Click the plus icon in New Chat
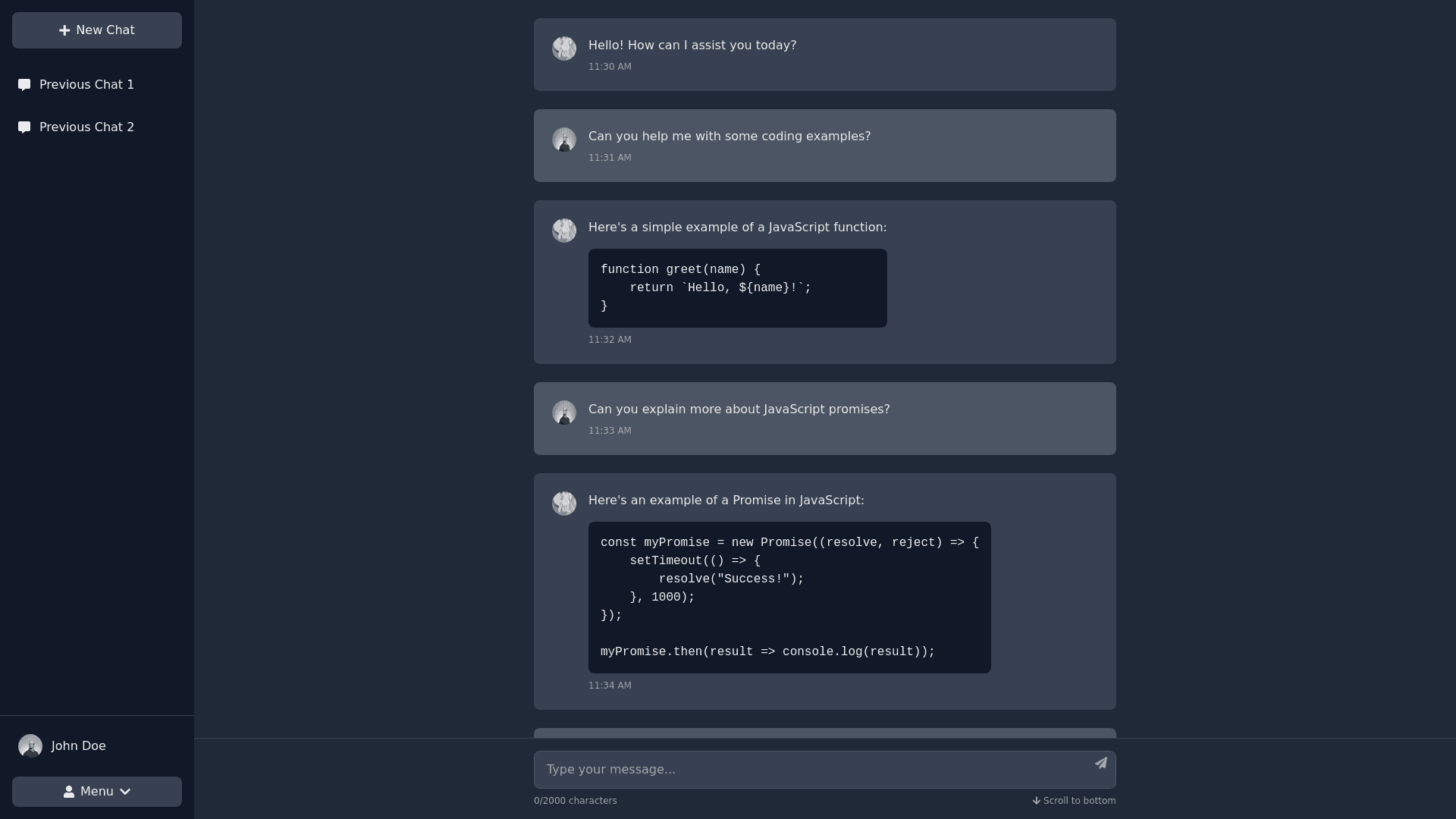 [x=64, y=30]
